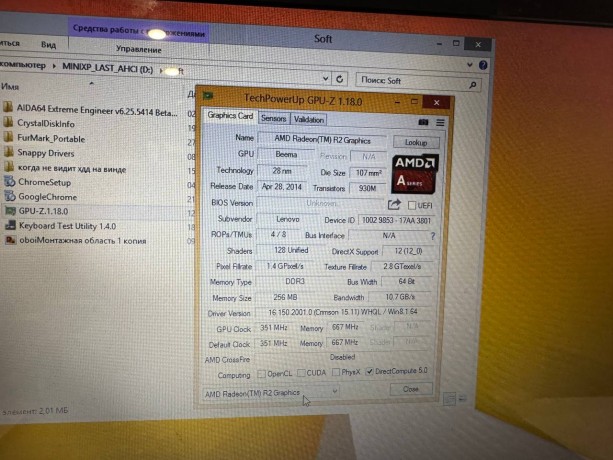
Task: Open the CrystalDiskInfo folder icon
Action: click(8, 122)
